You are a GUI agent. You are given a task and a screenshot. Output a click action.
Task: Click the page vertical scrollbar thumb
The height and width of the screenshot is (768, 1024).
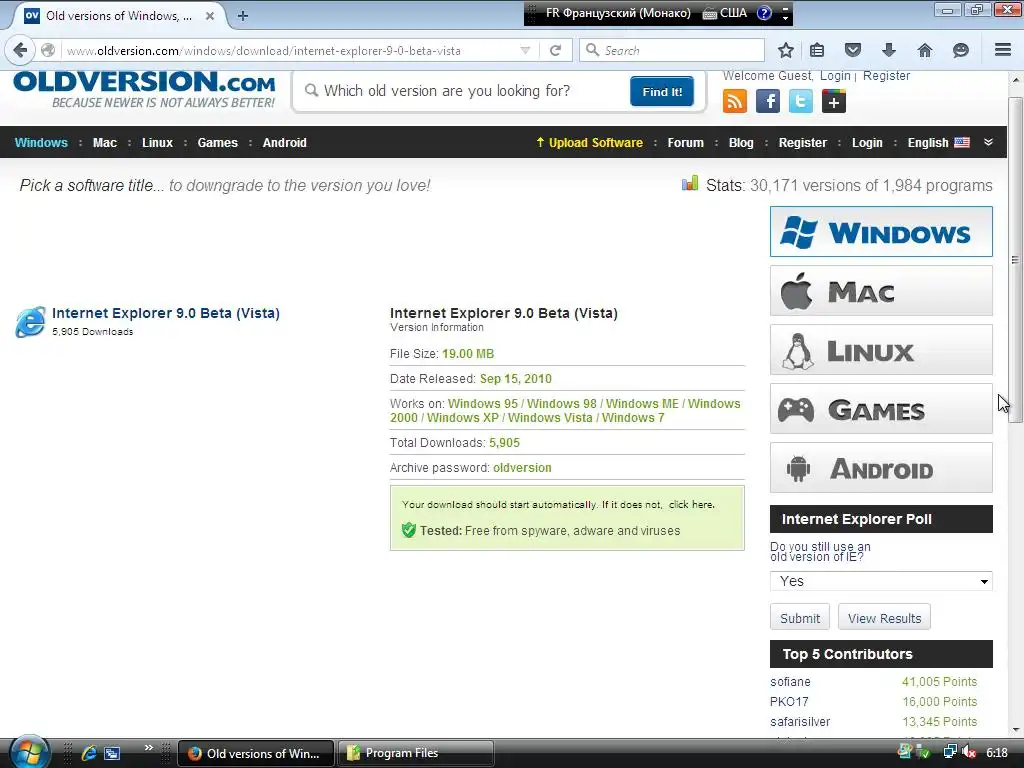(1015, 260)
